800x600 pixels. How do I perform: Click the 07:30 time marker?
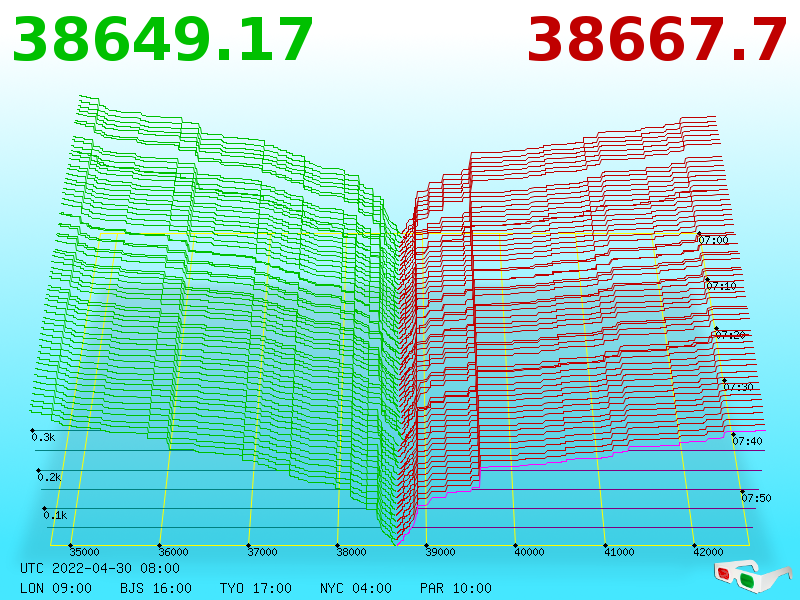click(x=738, y=387)
